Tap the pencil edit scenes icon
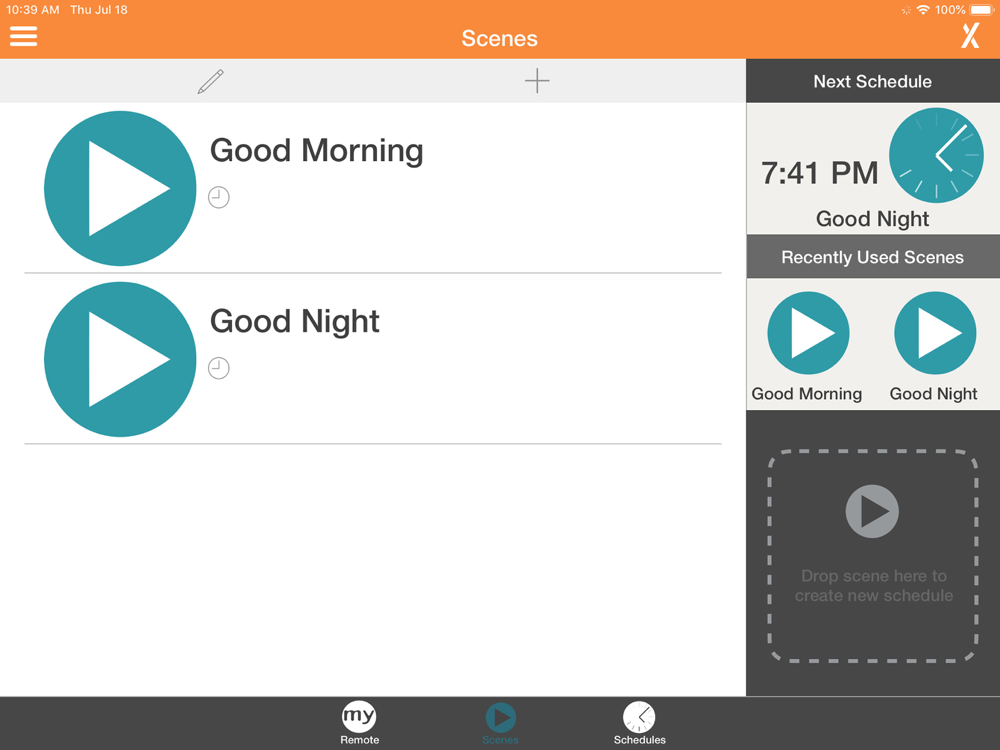Screen dimensions: 1000x750 (210, 82)
